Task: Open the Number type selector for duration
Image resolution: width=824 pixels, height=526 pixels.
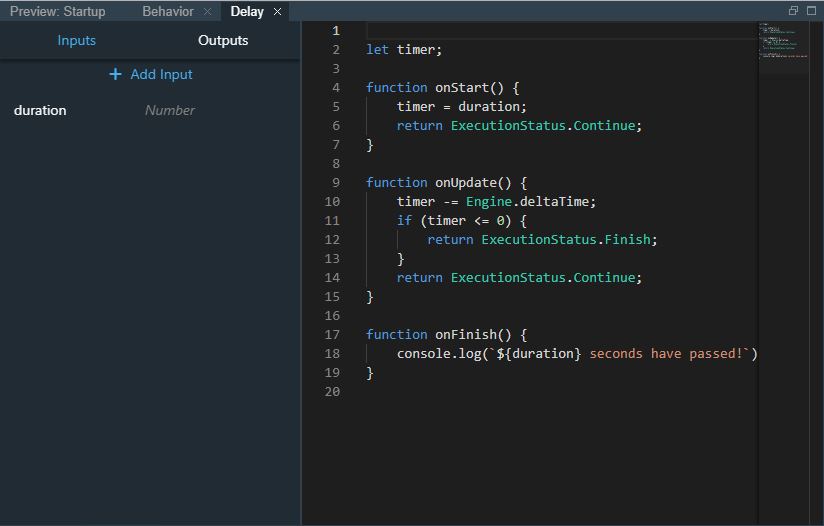Action: 170,110
